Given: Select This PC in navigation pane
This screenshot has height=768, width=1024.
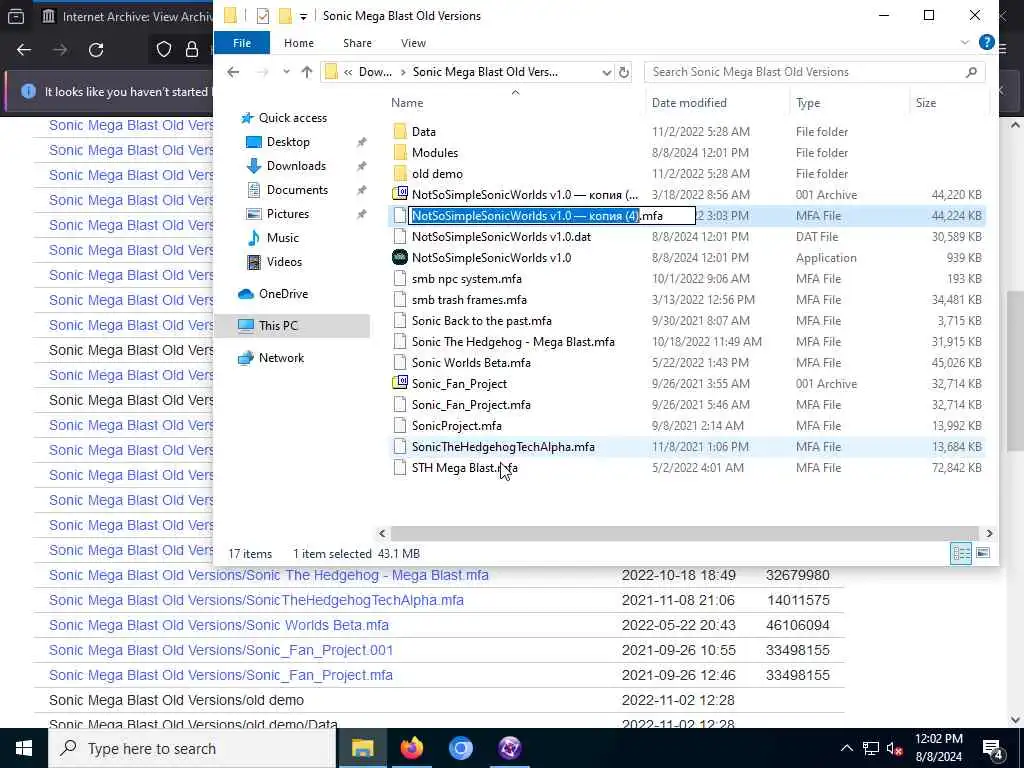Looking at the screenshot, I should (x=292, y=326).
